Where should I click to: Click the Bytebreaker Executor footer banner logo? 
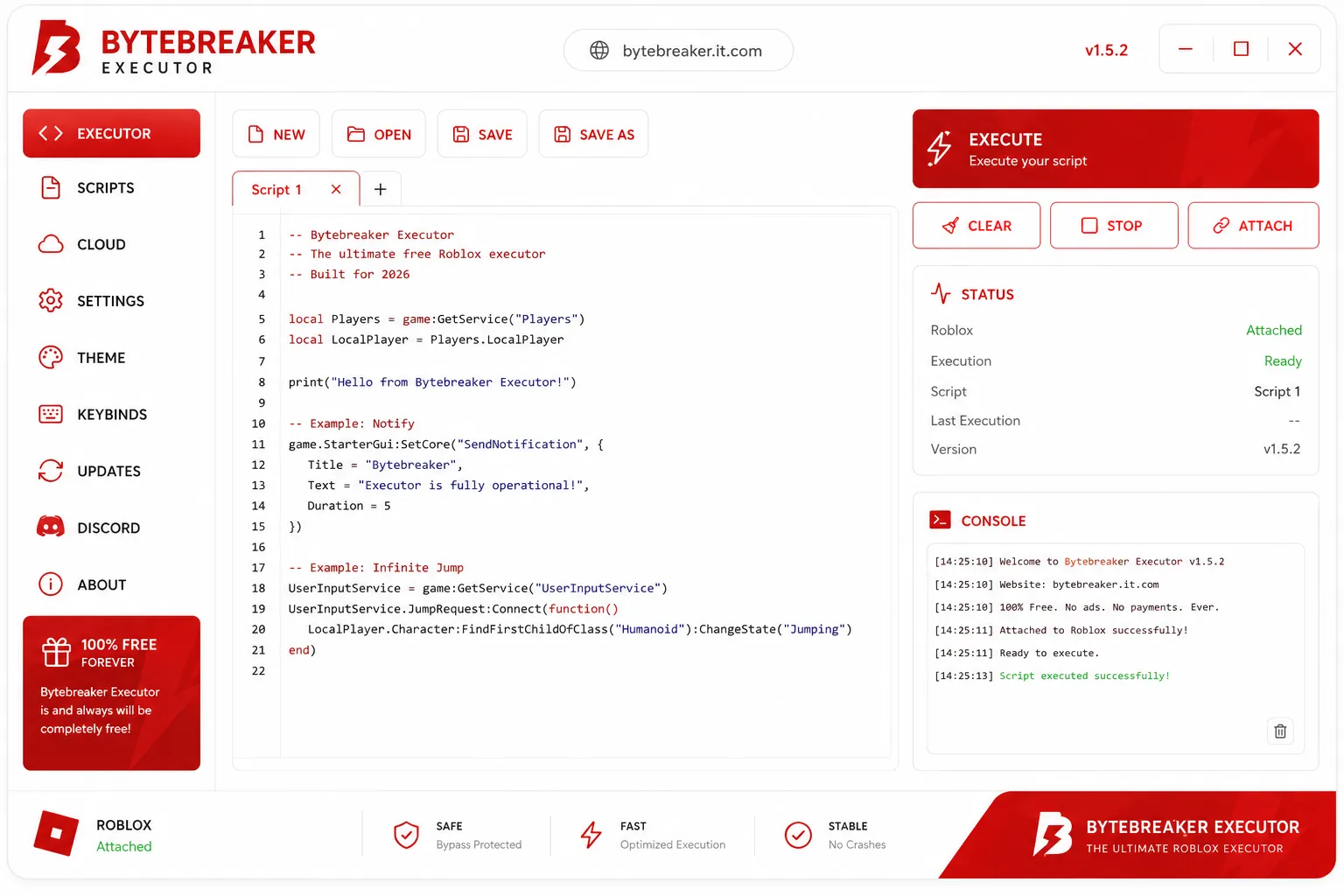1053,833
